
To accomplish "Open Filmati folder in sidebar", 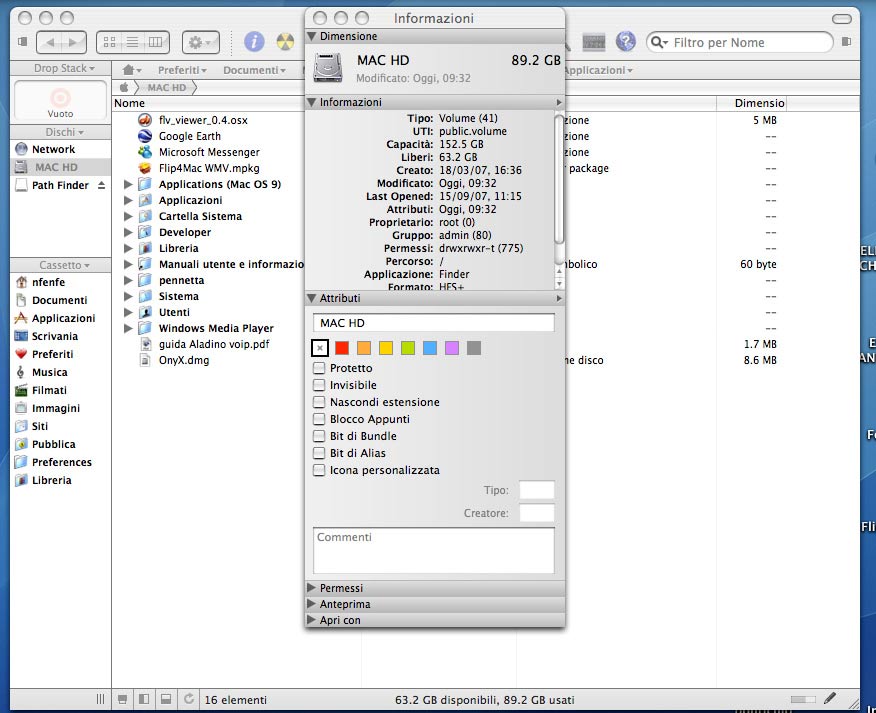I will 49,390.
